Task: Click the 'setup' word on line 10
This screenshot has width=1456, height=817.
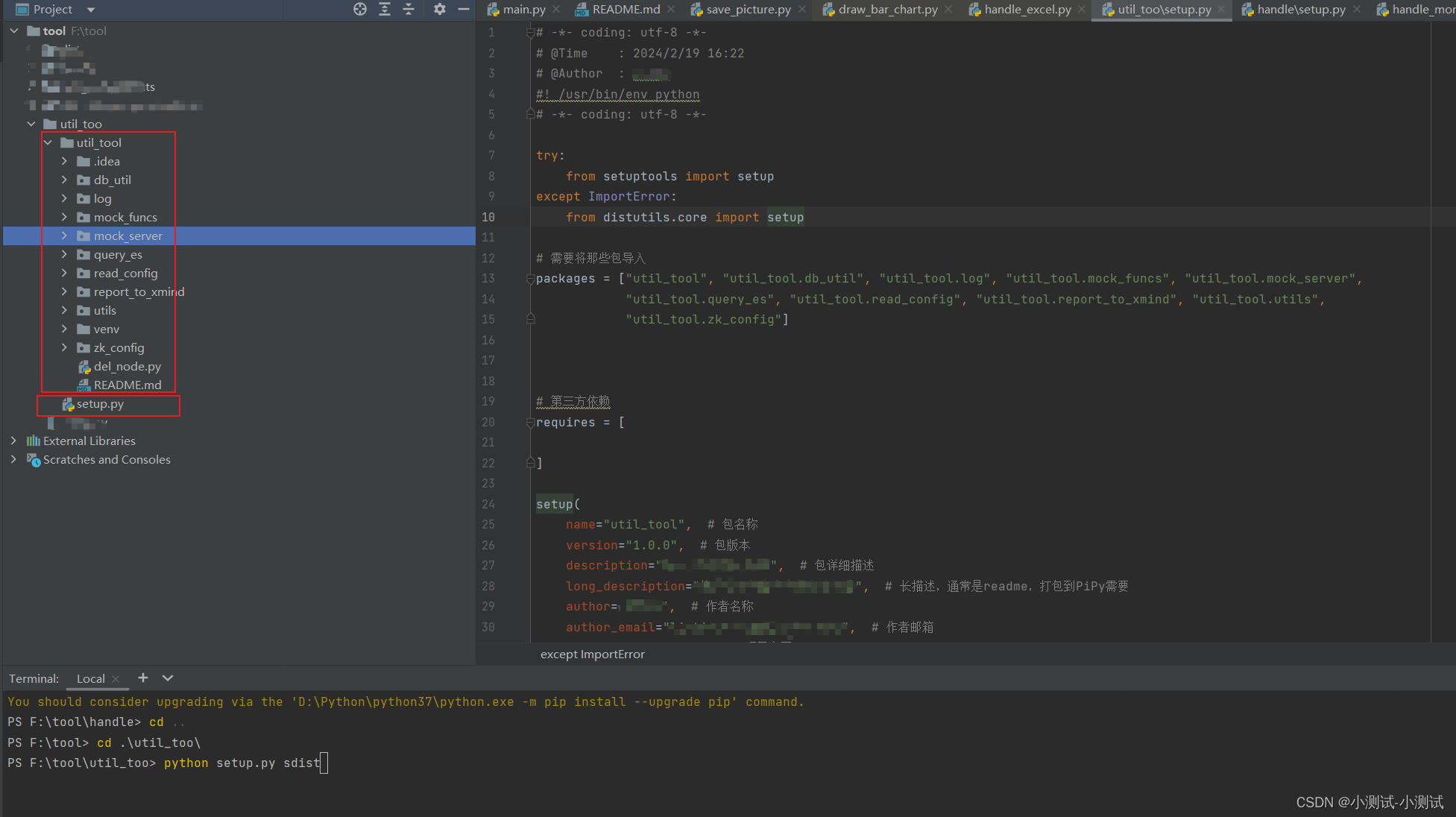Action: point(786,217)
